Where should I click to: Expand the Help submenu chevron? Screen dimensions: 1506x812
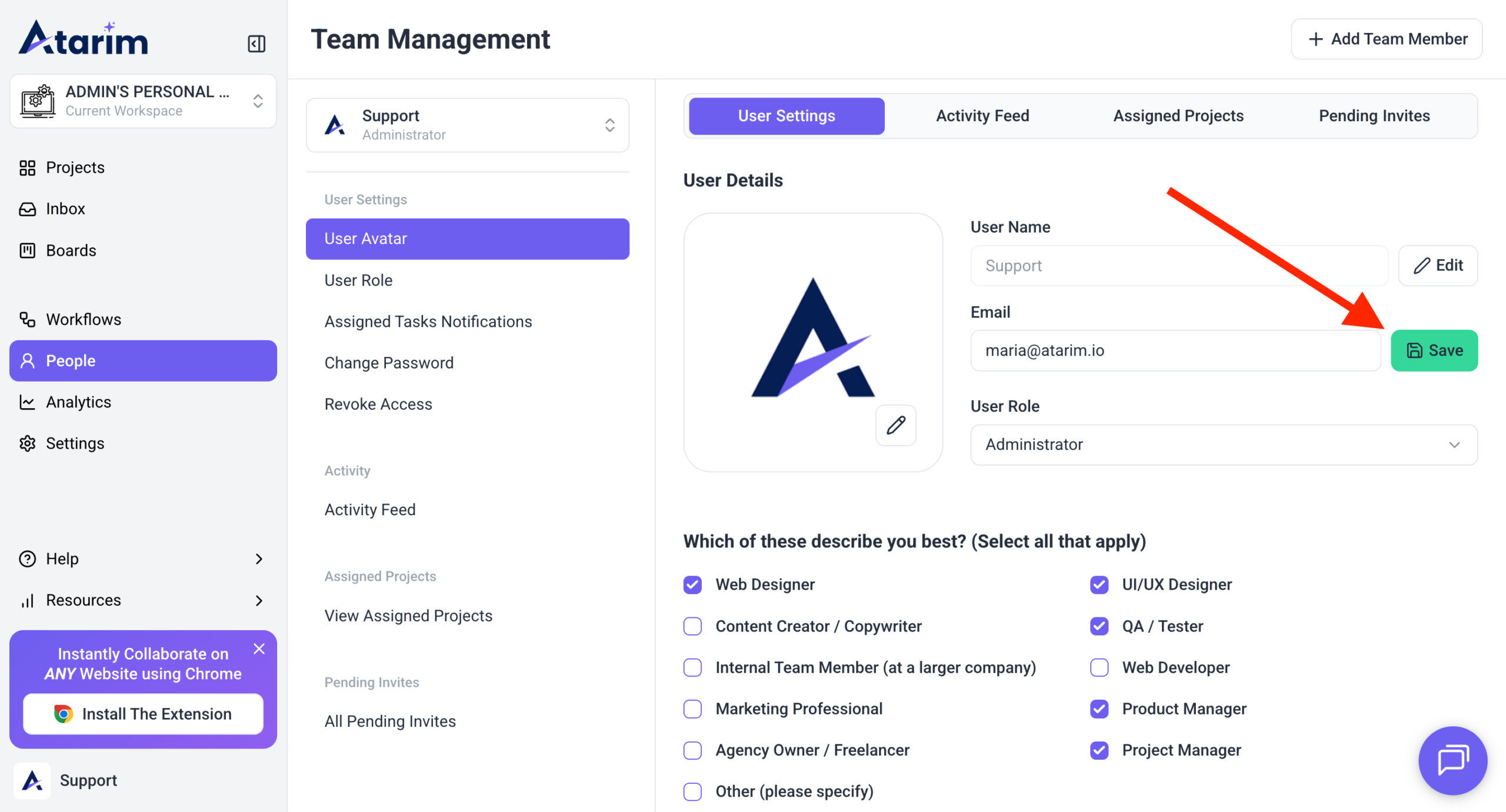tap(259, 559)
